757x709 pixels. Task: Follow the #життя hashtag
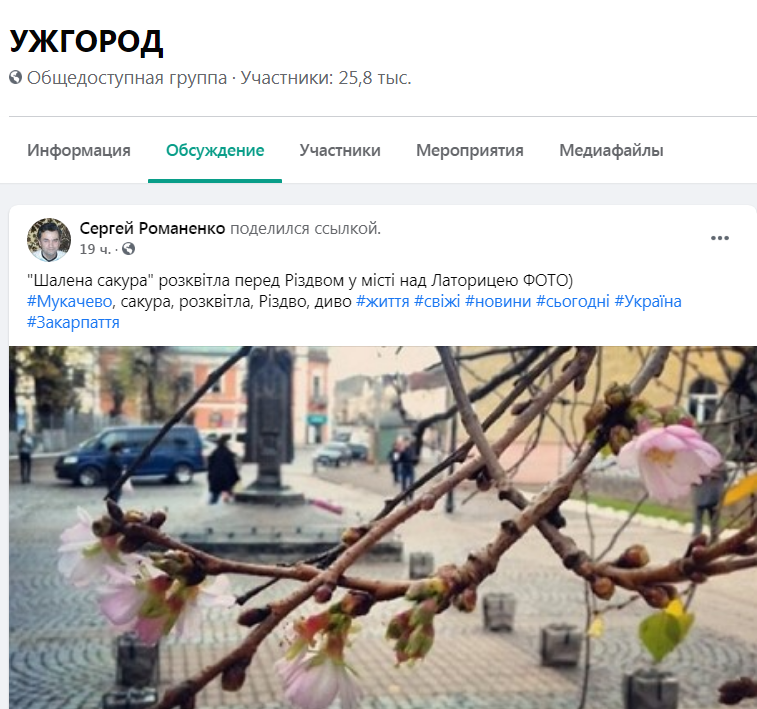click(382, 301)
